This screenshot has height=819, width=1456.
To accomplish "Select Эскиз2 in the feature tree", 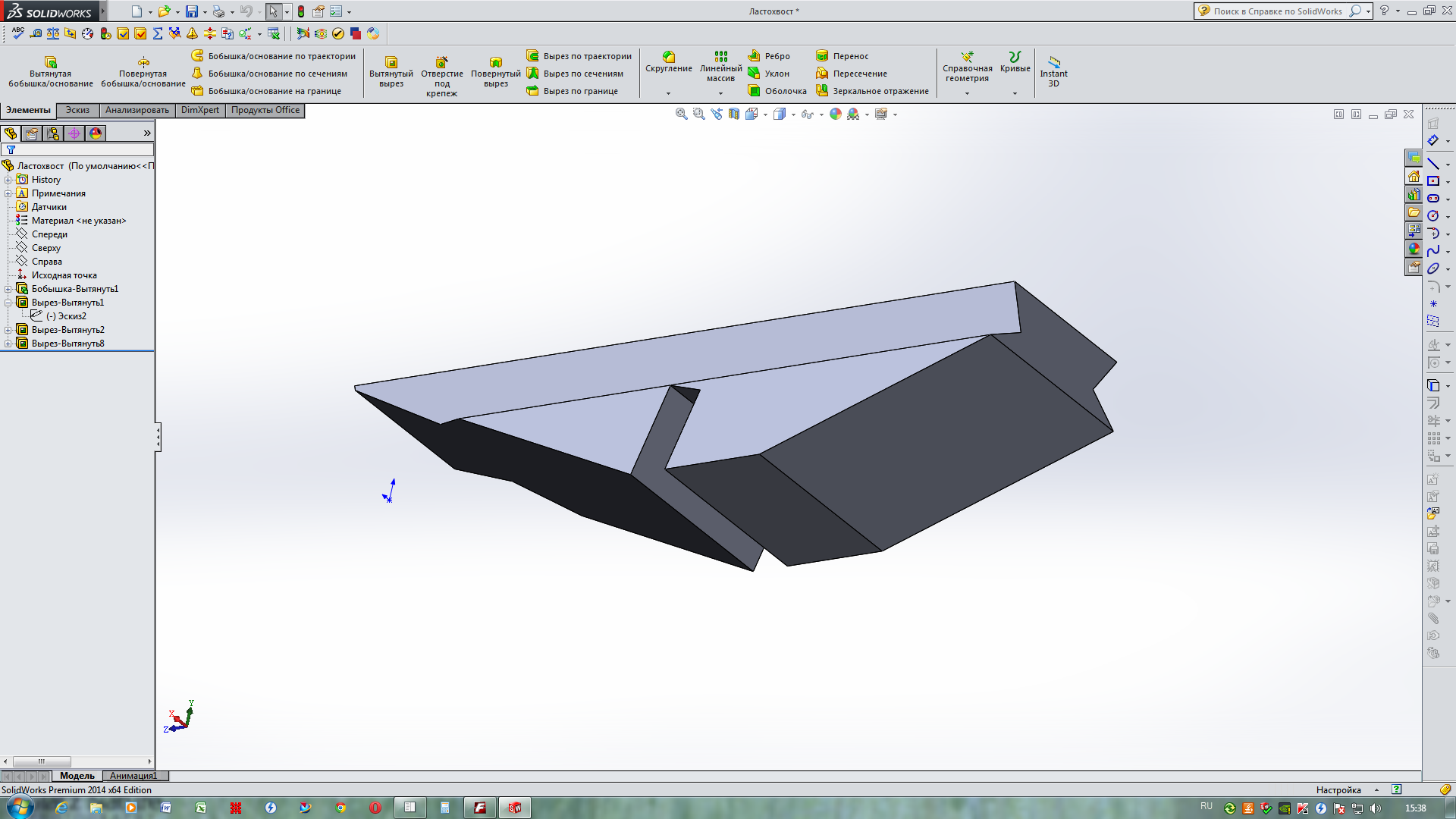I will click(71, 316).
